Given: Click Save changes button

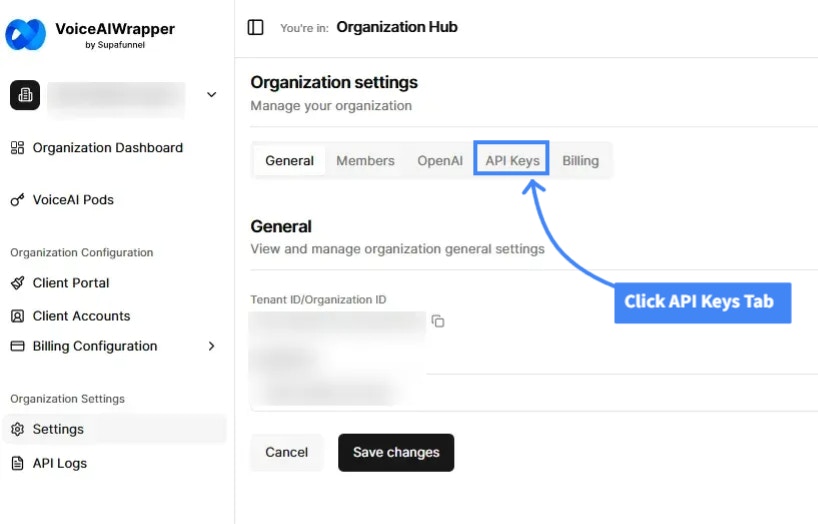Looking at the screenshot, I should 396,452.
